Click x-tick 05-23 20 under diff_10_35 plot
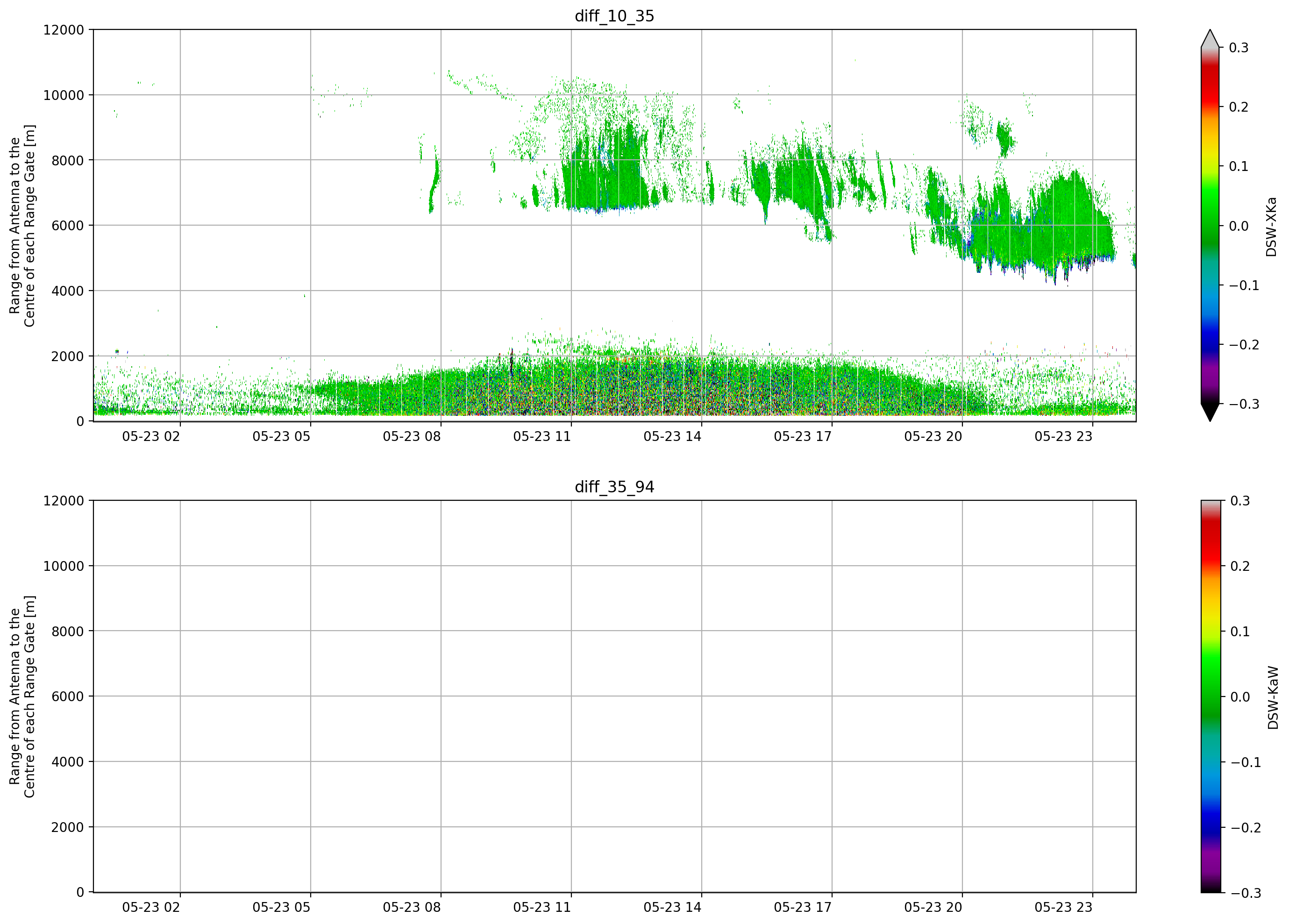1289x924 pixels. point(933,436)
